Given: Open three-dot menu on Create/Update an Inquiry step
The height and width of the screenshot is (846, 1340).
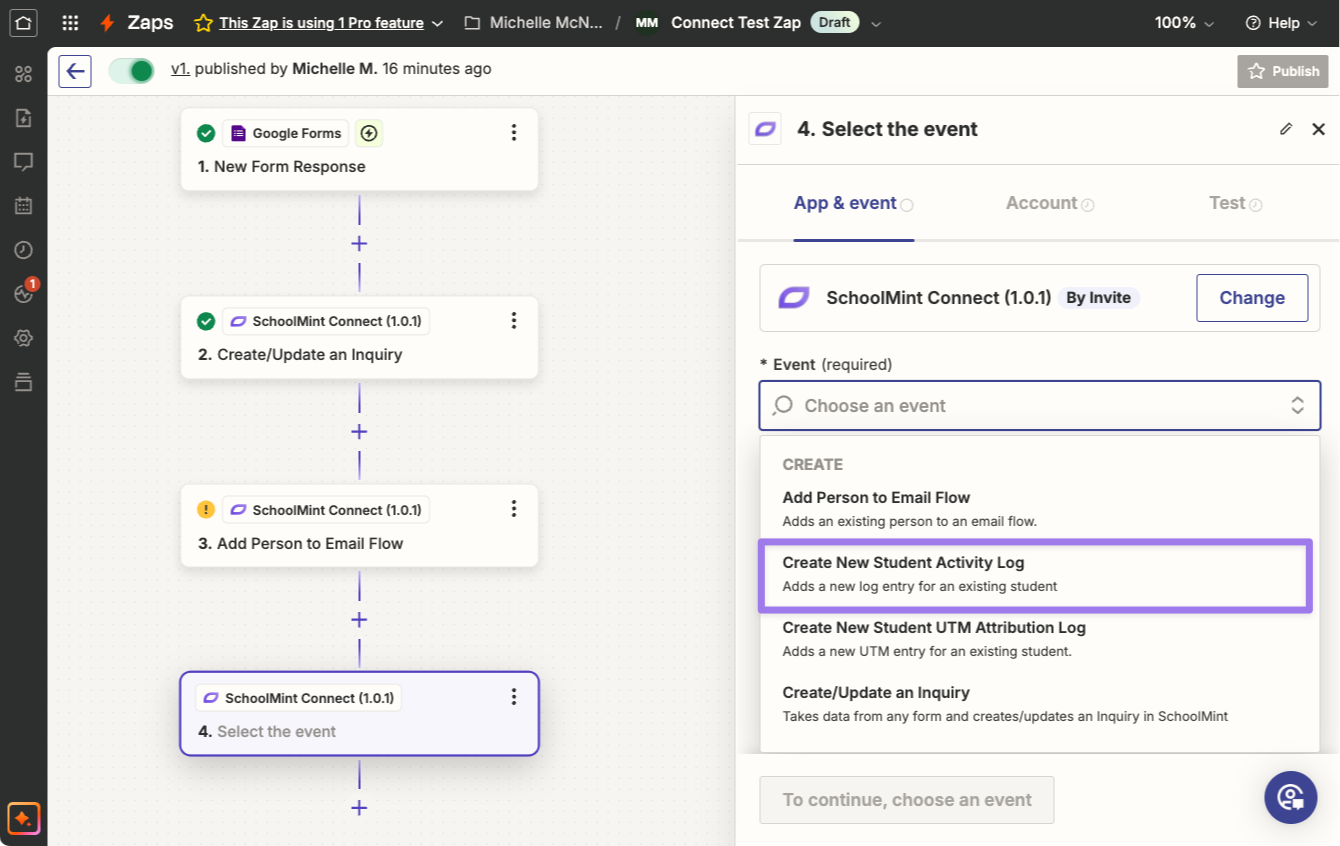Looking at the screenshot, I should coord(514,320).
